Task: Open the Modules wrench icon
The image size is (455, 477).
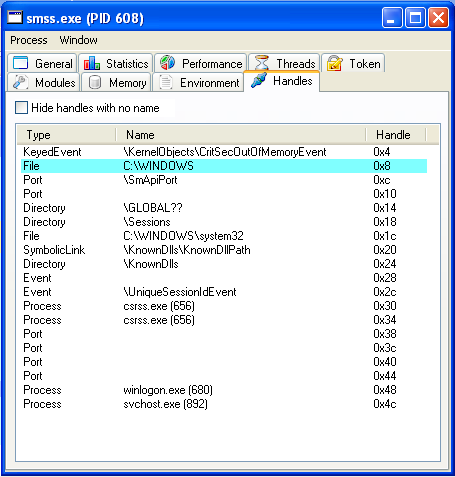Action: click(20, 82)
